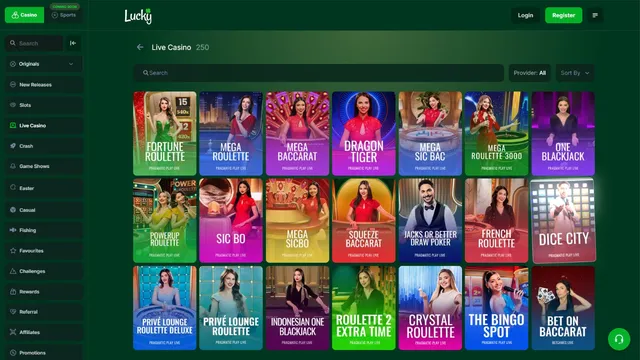The image size is (640, 360).
Task: Click the Easter sidebar icon
Action: point(13,188)
